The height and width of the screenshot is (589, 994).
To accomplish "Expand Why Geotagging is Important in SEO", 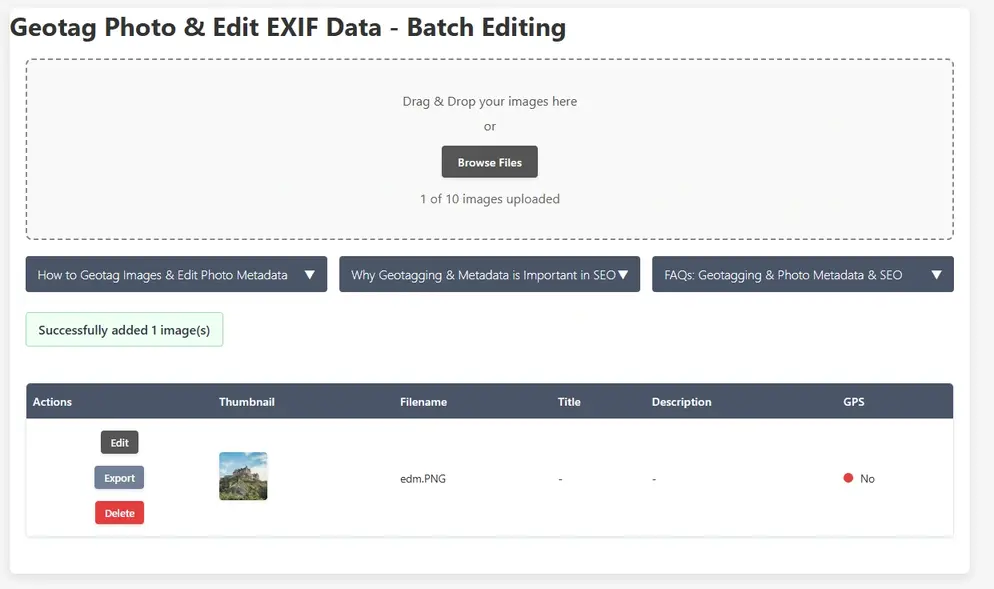I will coord(489,274).
